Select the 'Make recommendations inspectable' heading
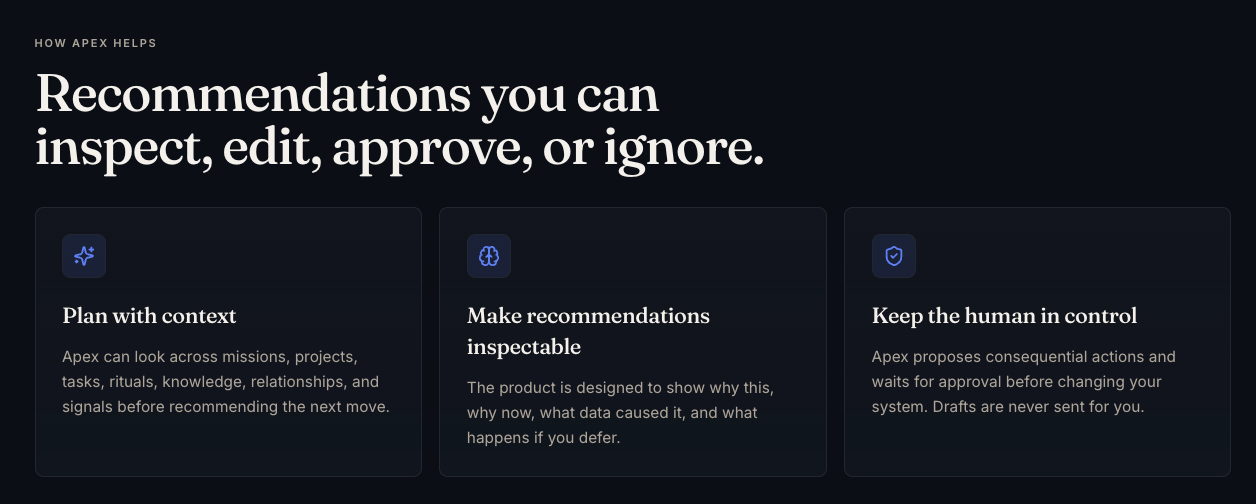The width and height of the screenshot is (1256, 504). pos(588,331)
